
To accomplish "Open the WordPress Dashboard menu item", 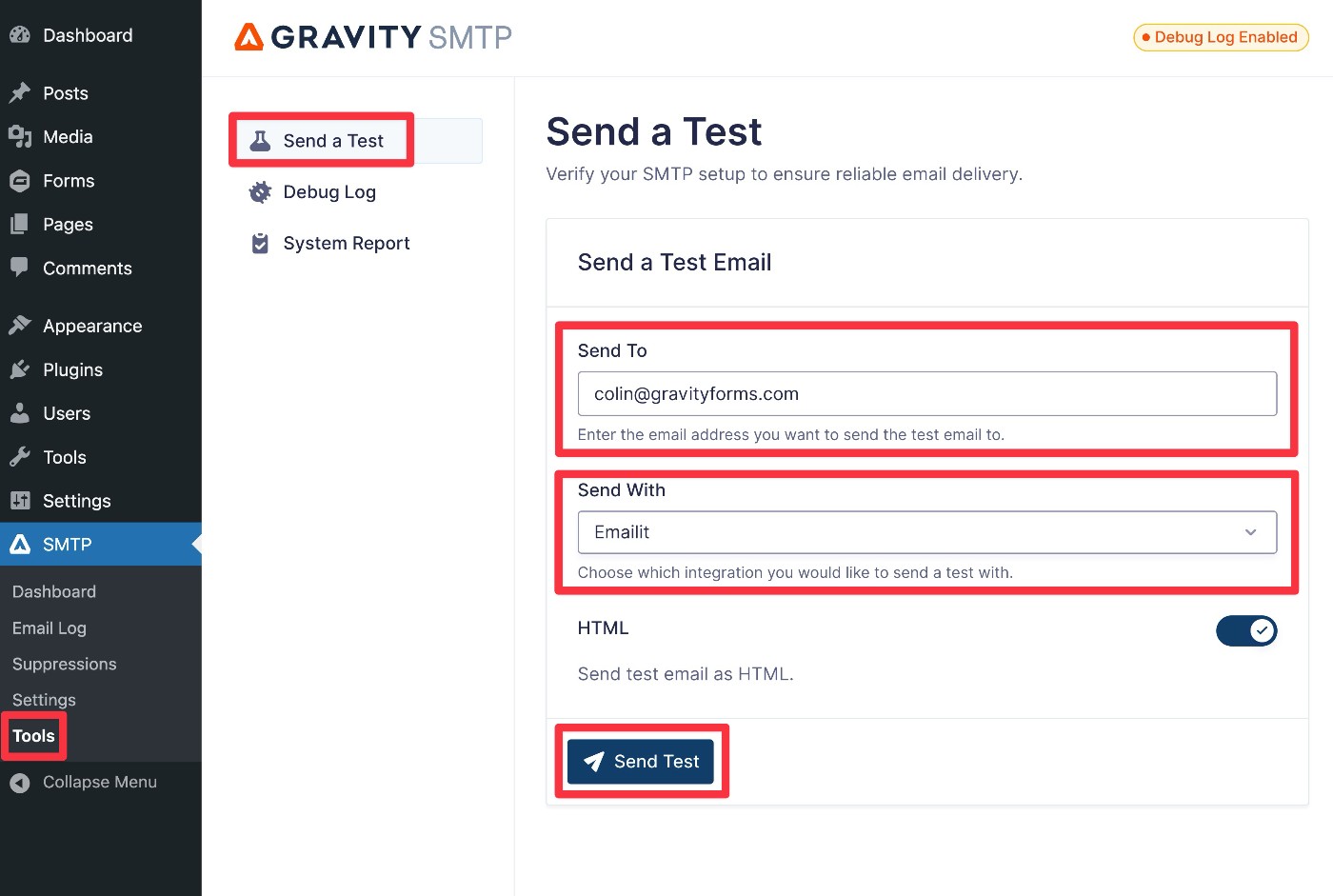I will (x=88, y=35).
